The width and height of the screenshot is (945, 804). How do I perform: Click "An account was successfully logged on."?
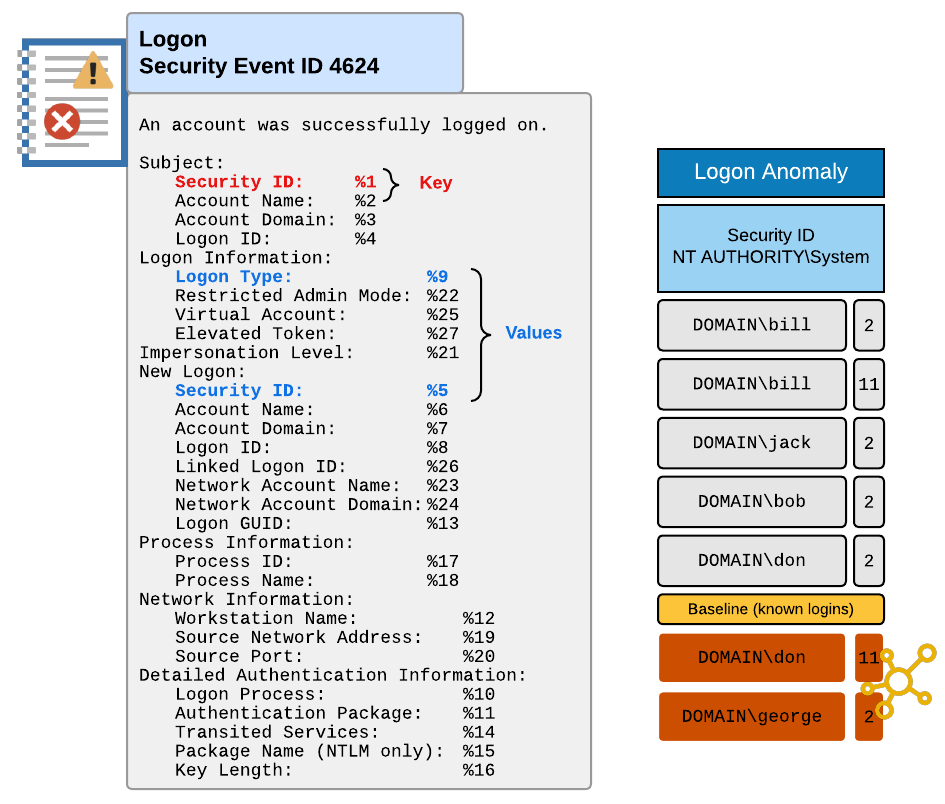pos(344,125)
